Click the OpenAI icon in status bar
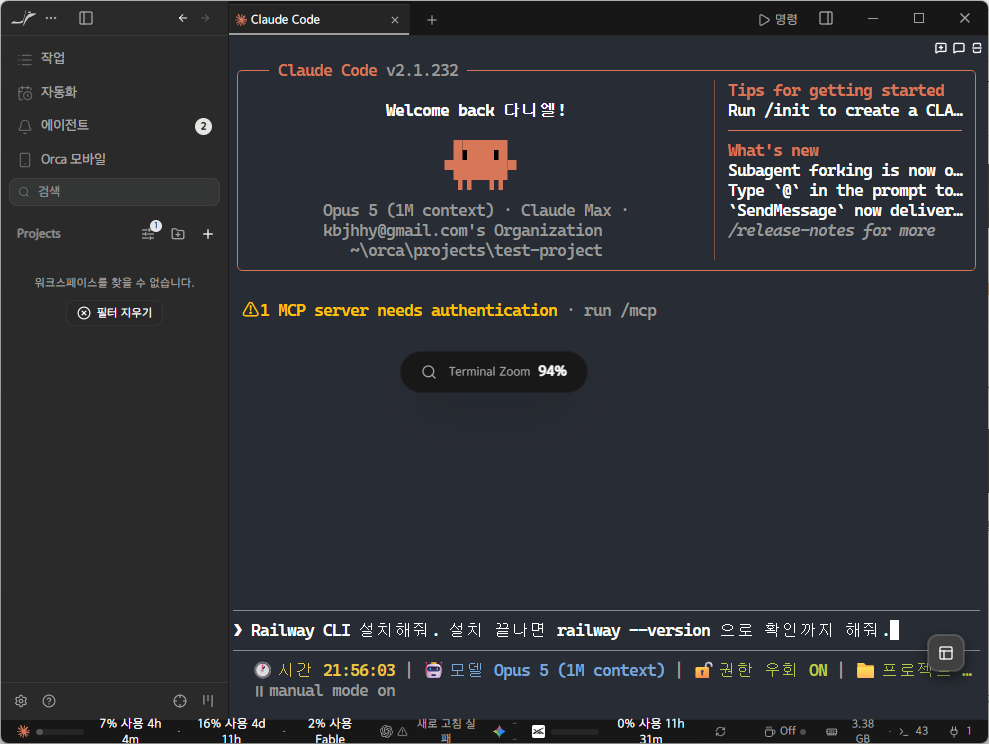The width and height of the screenshot is (989, 744). click(386, 731)
